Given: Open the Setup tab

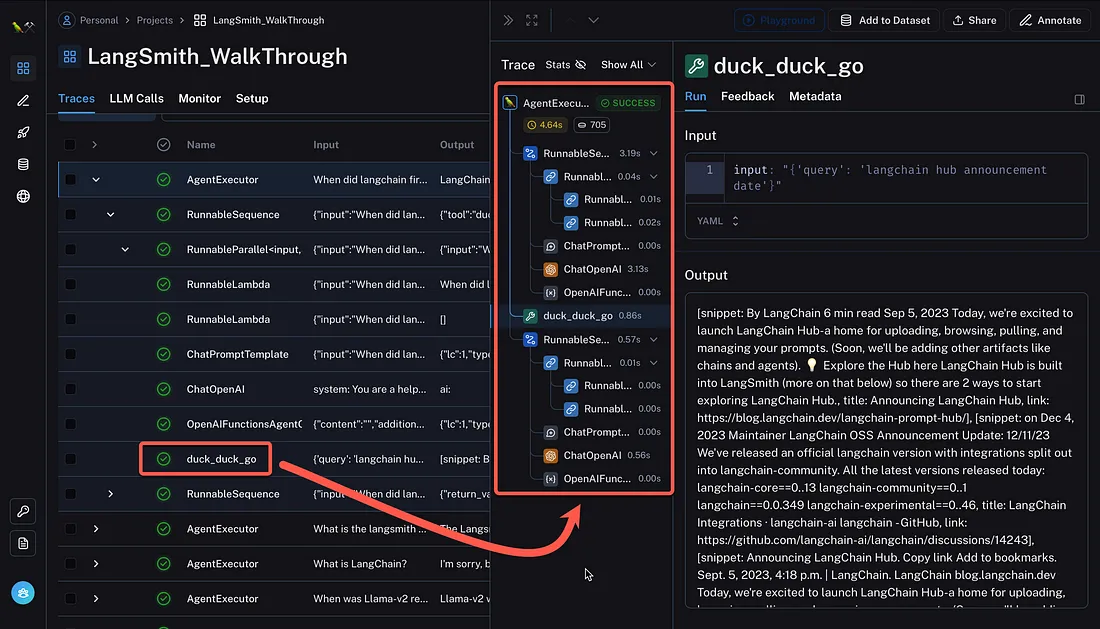Looking at the screenshot, I should pos(252,99).
